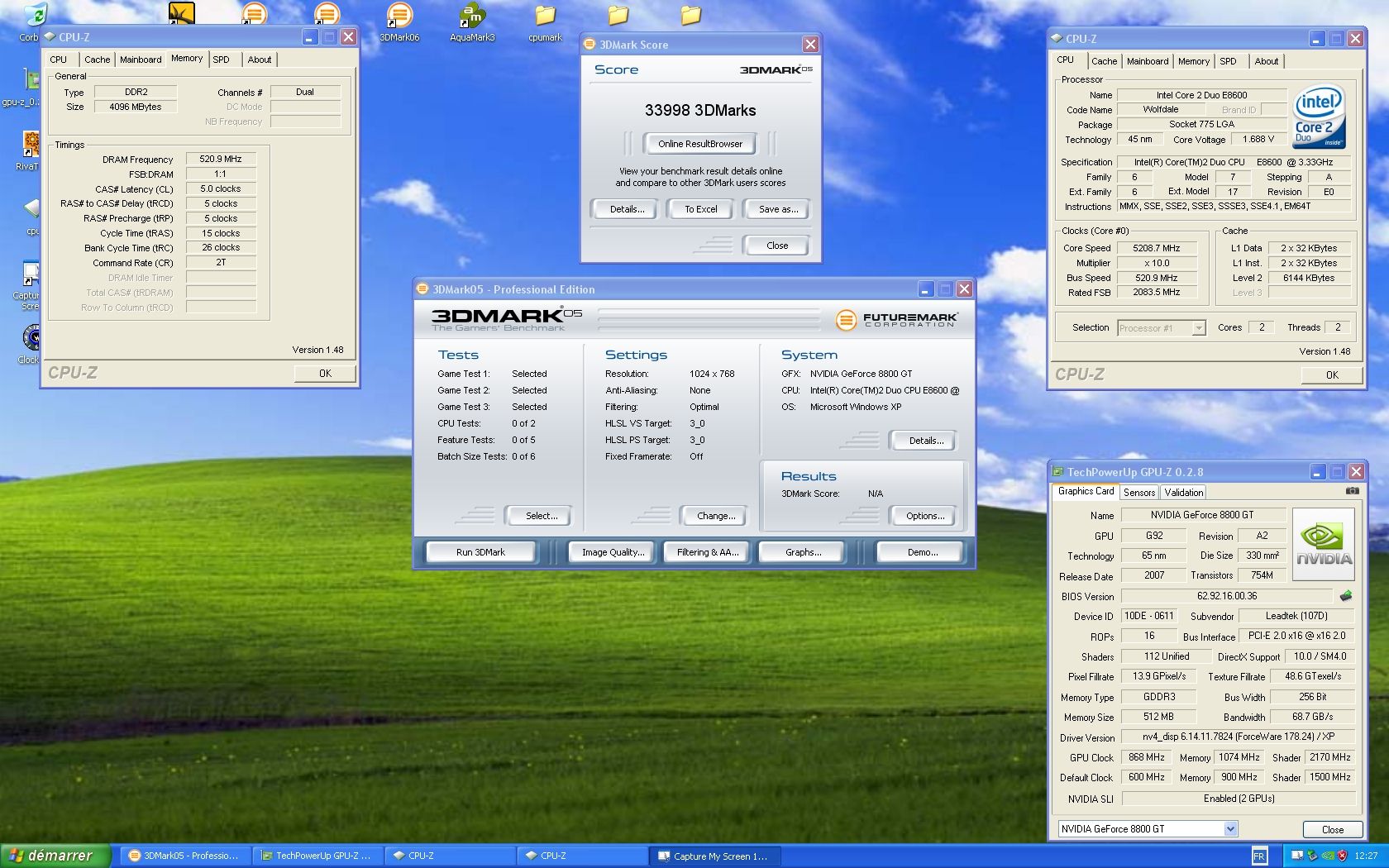Click Save as in 3DMark Score
Image resolution: width=1389 pixels, height=868 pixels.
coord(778,209)
